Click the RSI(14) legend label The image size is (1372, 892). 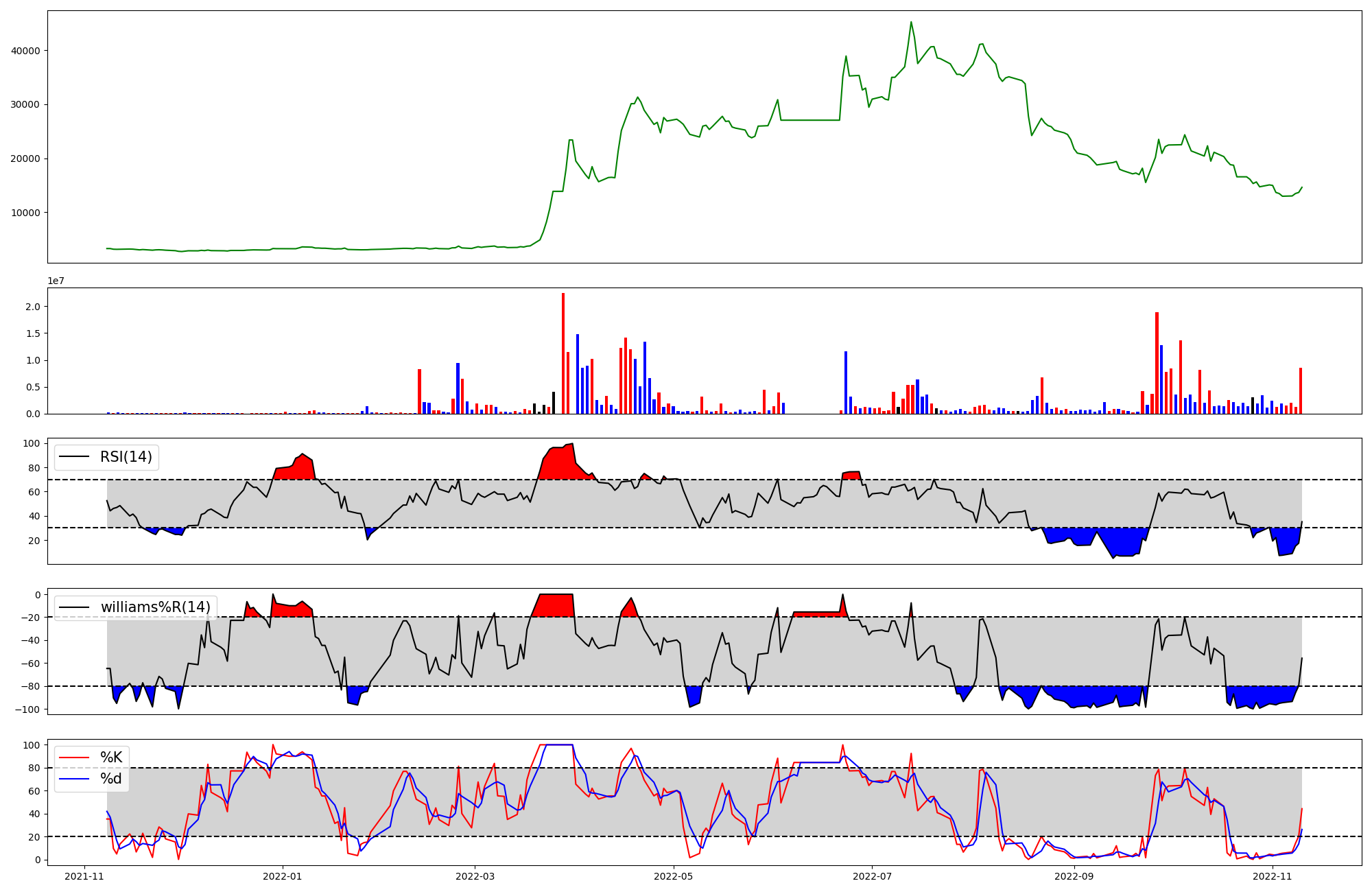pos(126,457)
